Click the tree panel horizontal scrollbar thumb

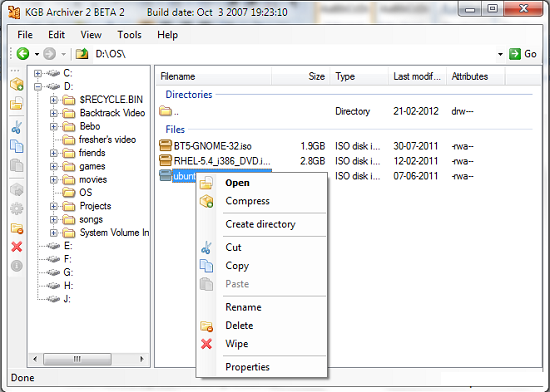point(77,359)
